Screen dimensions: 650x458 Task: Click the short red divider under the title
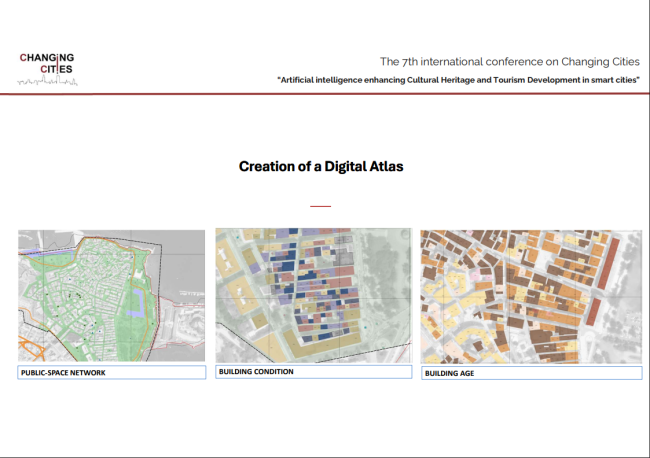click(320, 206)
